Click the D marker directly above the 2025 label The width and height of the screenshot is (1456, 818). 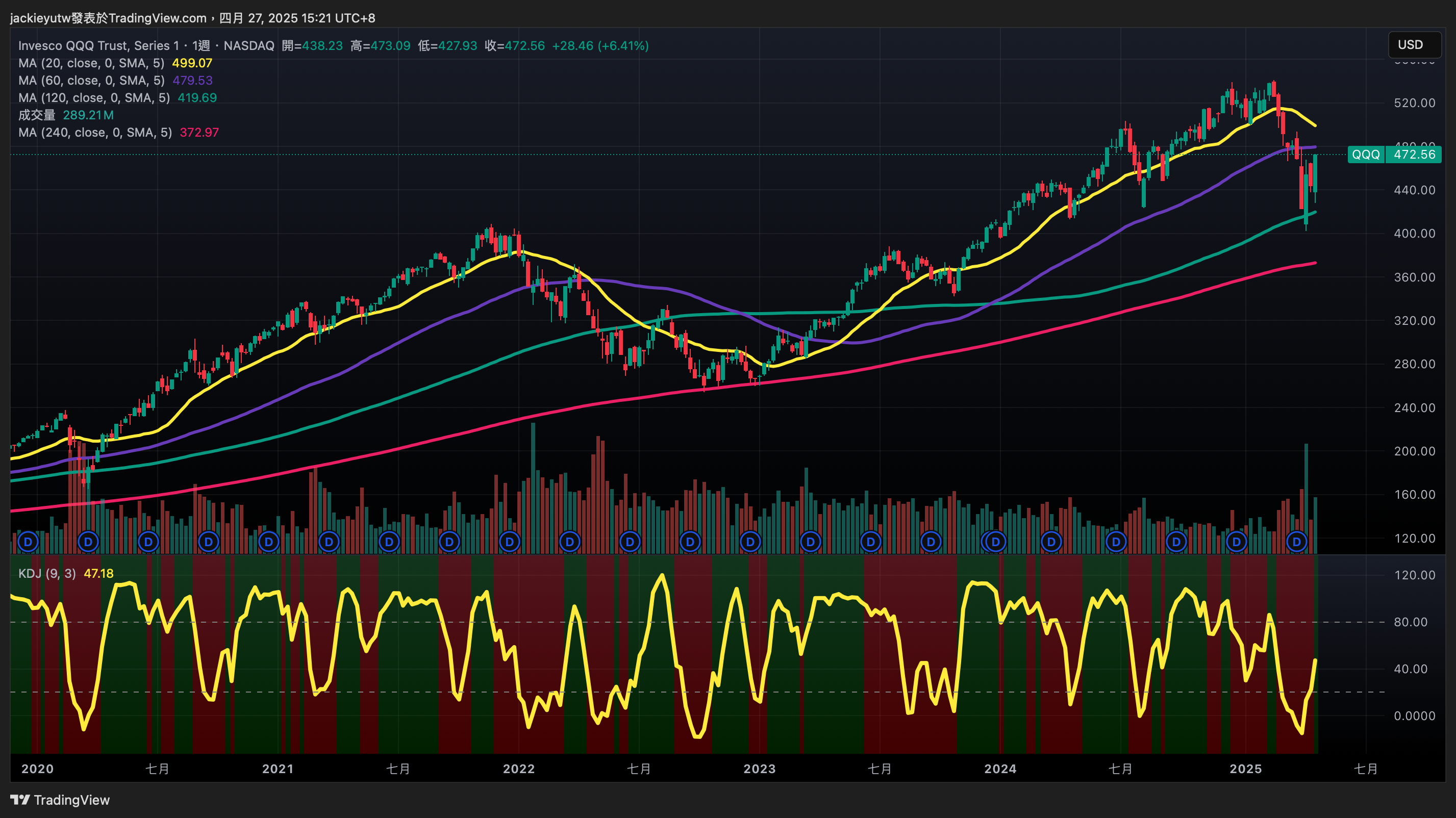1236,542
